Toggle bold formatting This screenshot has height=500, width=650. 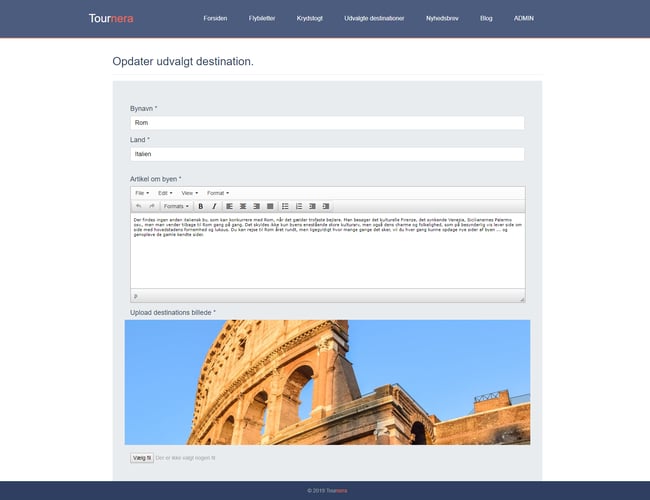pos(201,206)
